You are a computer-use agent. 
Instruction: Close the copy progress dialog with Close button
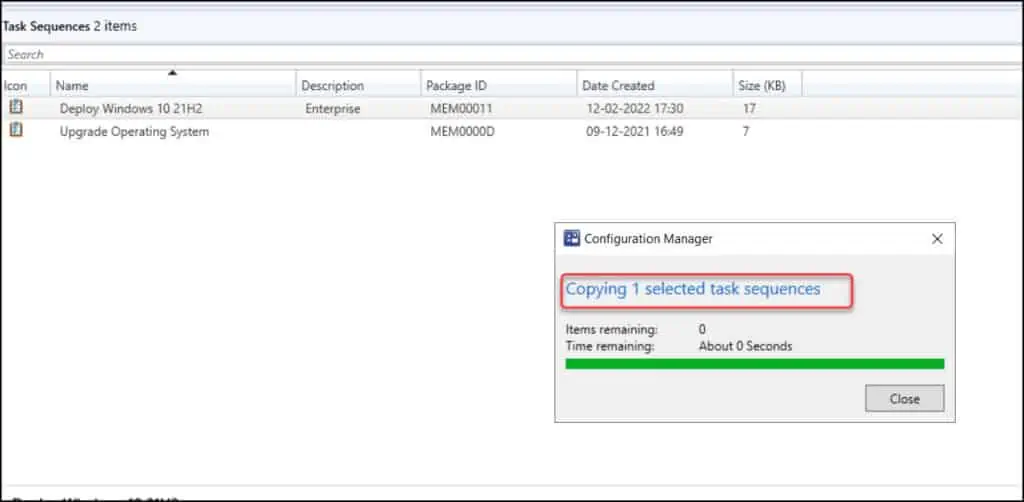click(x=904, y=399)
